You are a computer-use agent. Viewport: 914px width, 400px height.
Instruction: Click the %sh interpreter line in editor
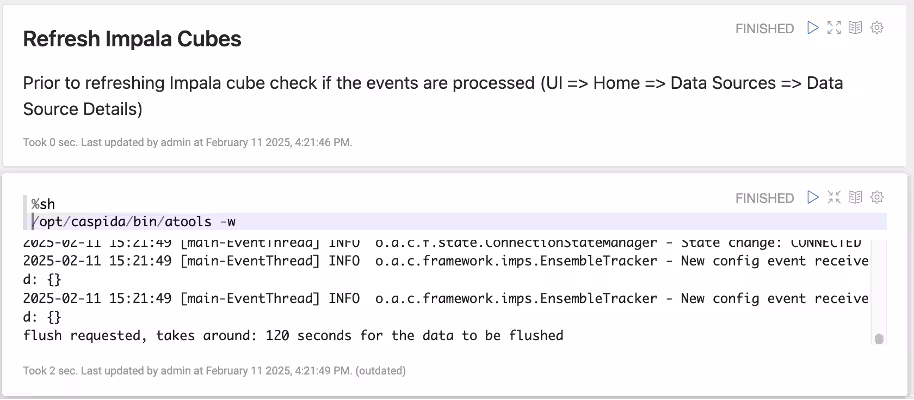[43, 204]
